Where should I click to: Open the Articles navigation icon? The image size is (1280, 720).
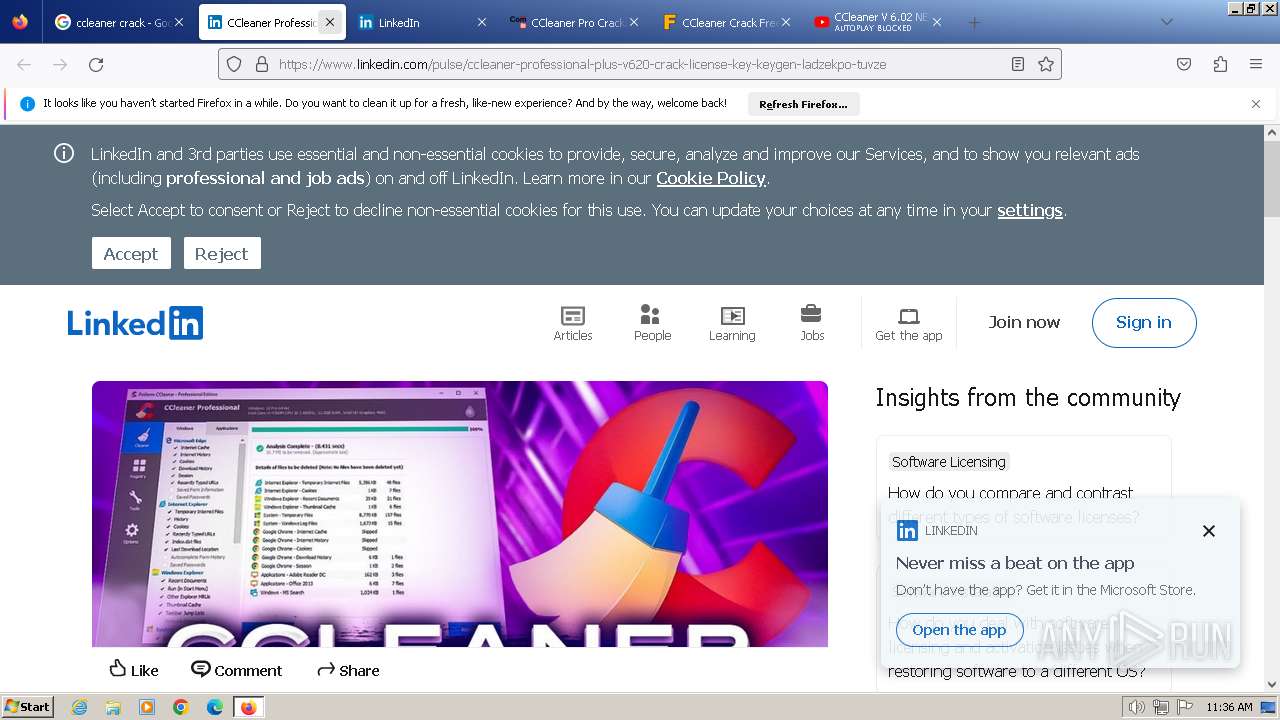573,323
